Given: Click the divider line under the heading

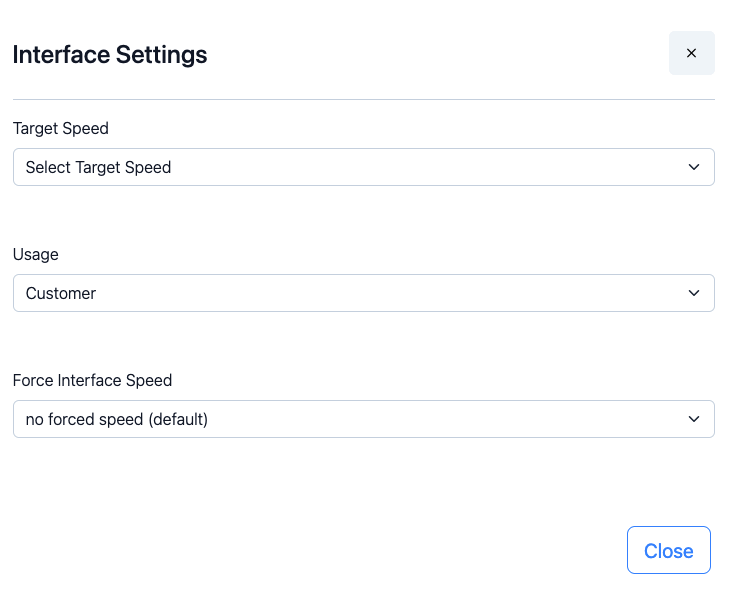Looking at the screenshot, I should [x=363, y=100].
